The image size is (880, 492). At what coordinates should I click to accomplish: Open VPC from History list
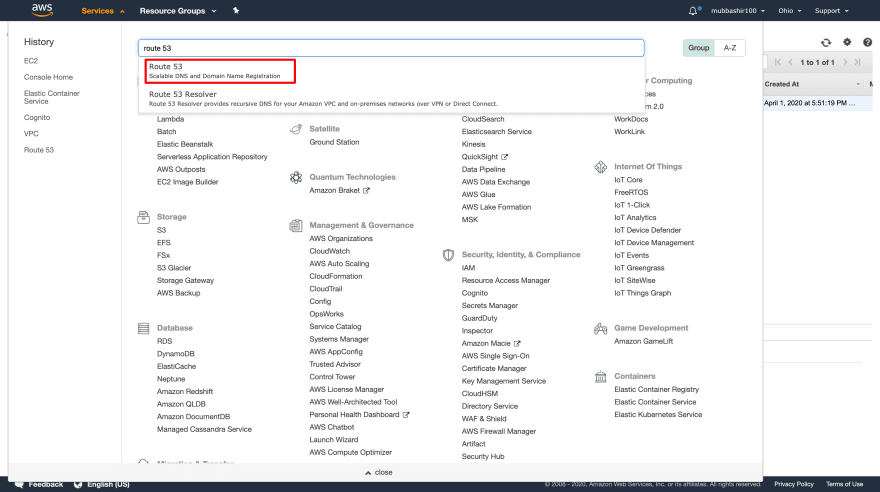click(x=31, y=134)
